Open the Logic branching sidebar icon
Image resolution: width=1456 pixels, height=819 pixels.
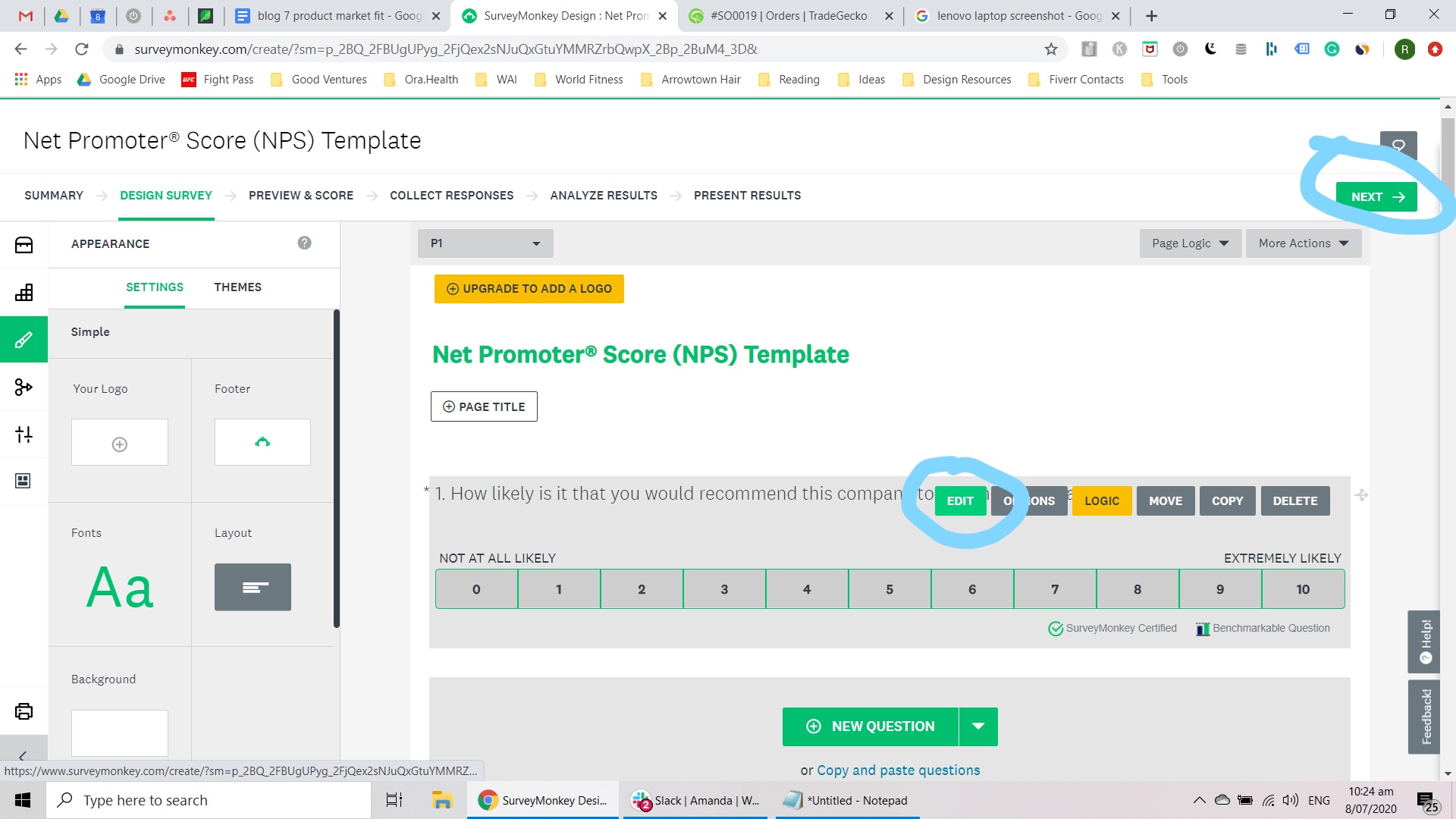tap(24, 387)
